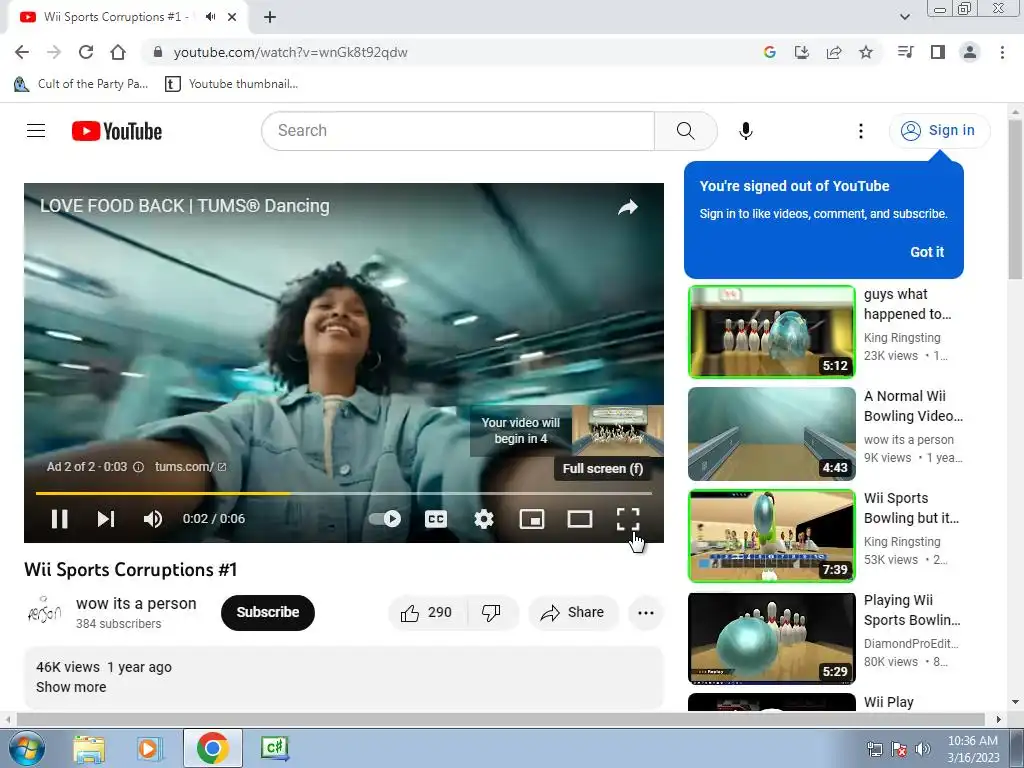1024x768 pixels.
Task: Open tab search dropdown chevron
Action: pos(904,17)
